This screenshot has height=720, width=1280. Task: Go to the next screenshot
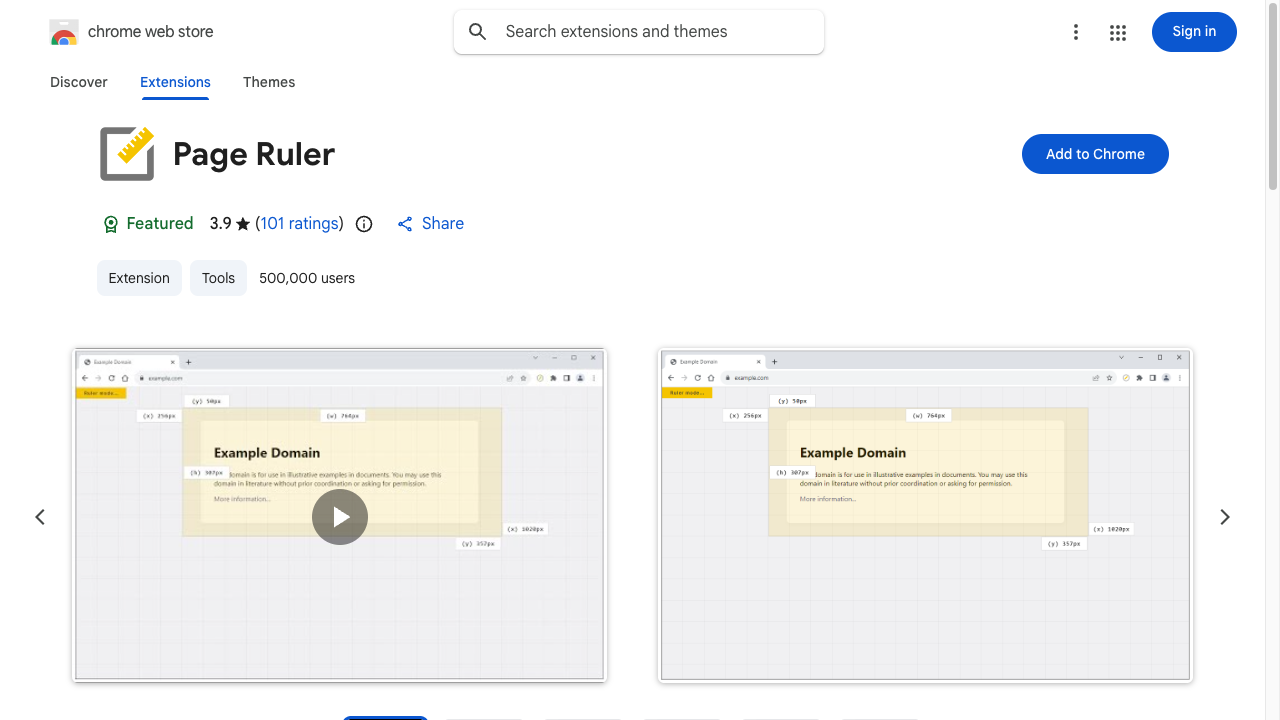[x=1225, y=517]
